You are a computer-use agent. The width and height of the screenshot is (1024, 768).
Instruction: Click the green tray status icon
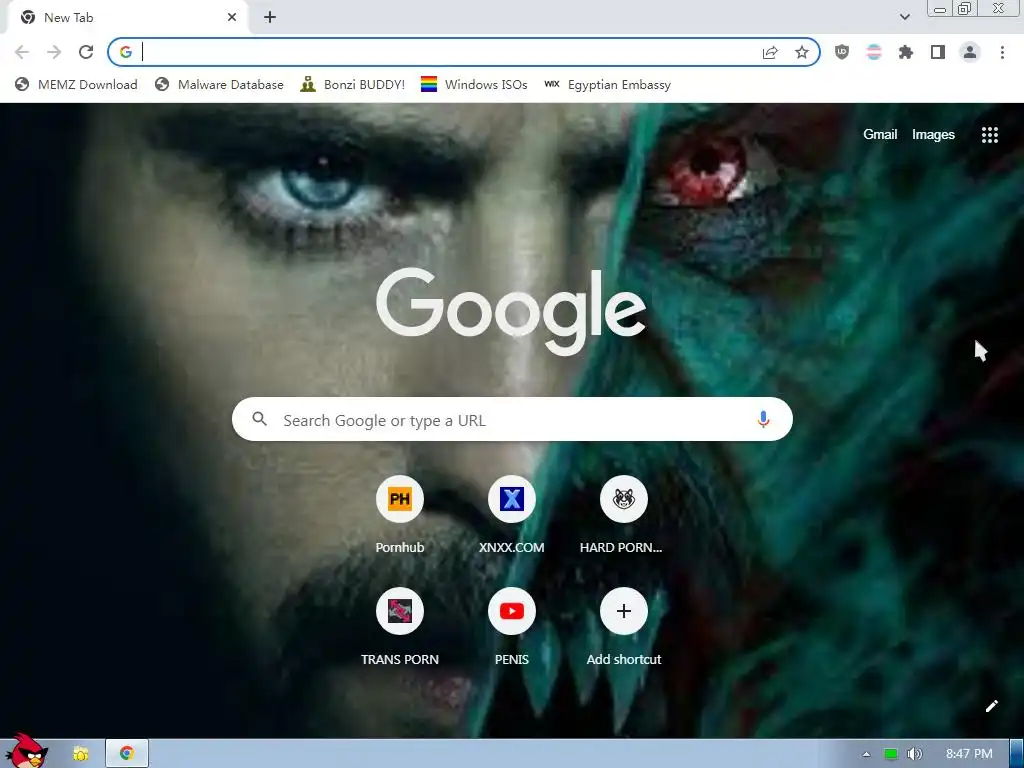[x=890, y=754]
